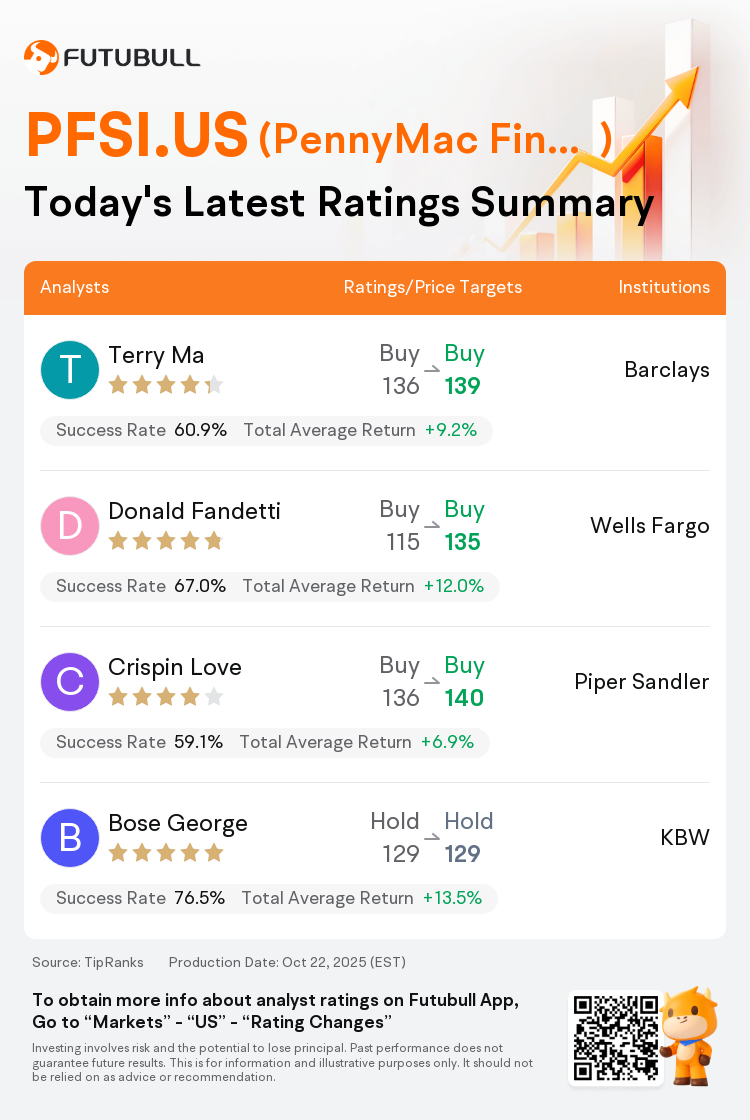Click Crispin Love's purple avatar icon
The image size is (750, 1120).
[x=70, y=682]
